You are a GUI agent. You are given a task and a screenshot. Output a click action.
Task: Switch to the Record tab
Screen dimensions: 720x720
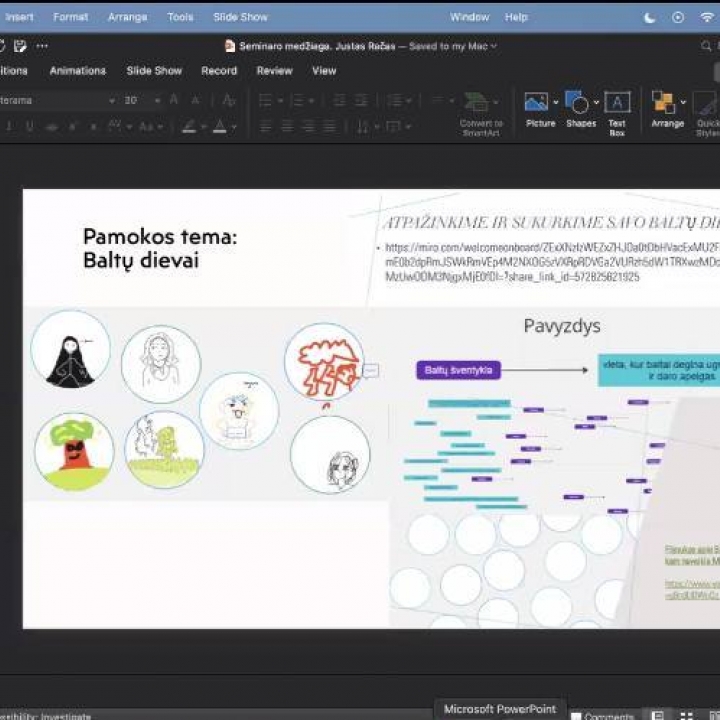tap(219, 71)
